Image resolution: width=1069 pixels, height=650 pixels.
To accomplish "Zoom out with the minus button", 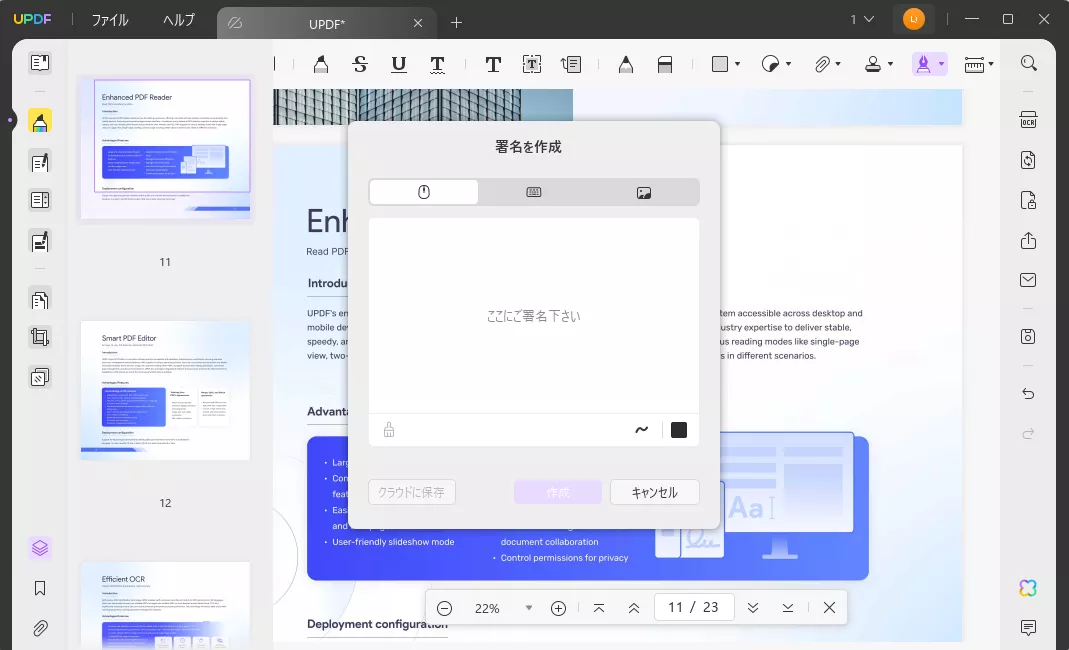I will (445, 608).
